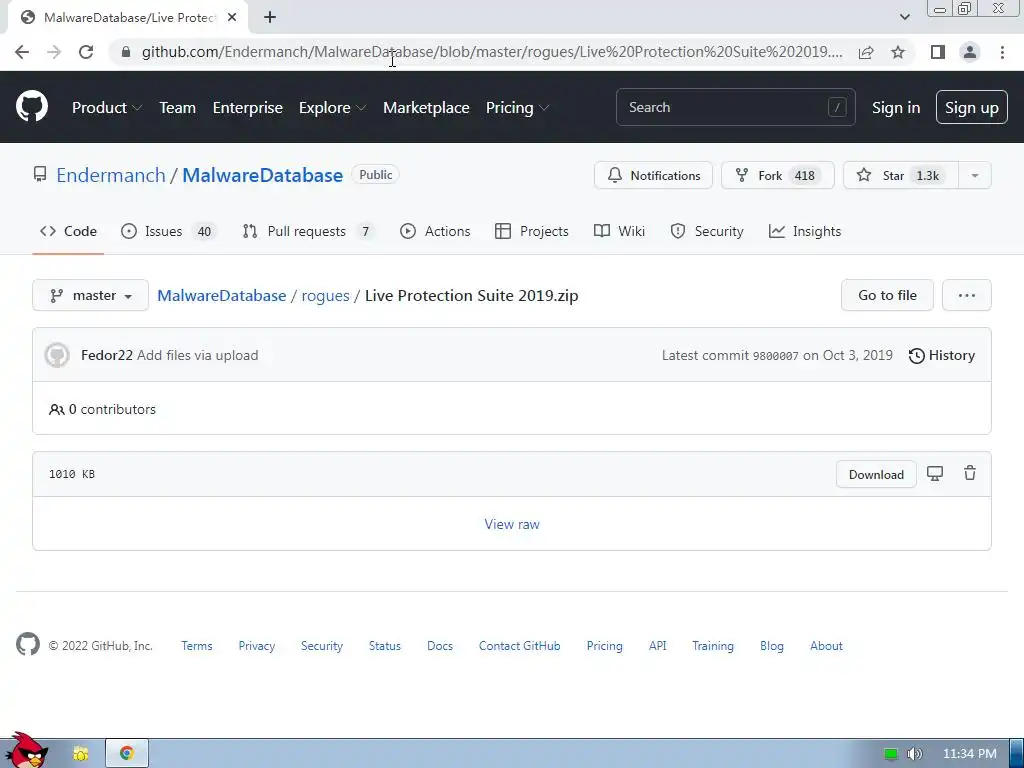Open MalwareDatabase in the breadcrumb path
Image resolution: width=1024 pixels, height=768 pixels.
click(222, 295)
